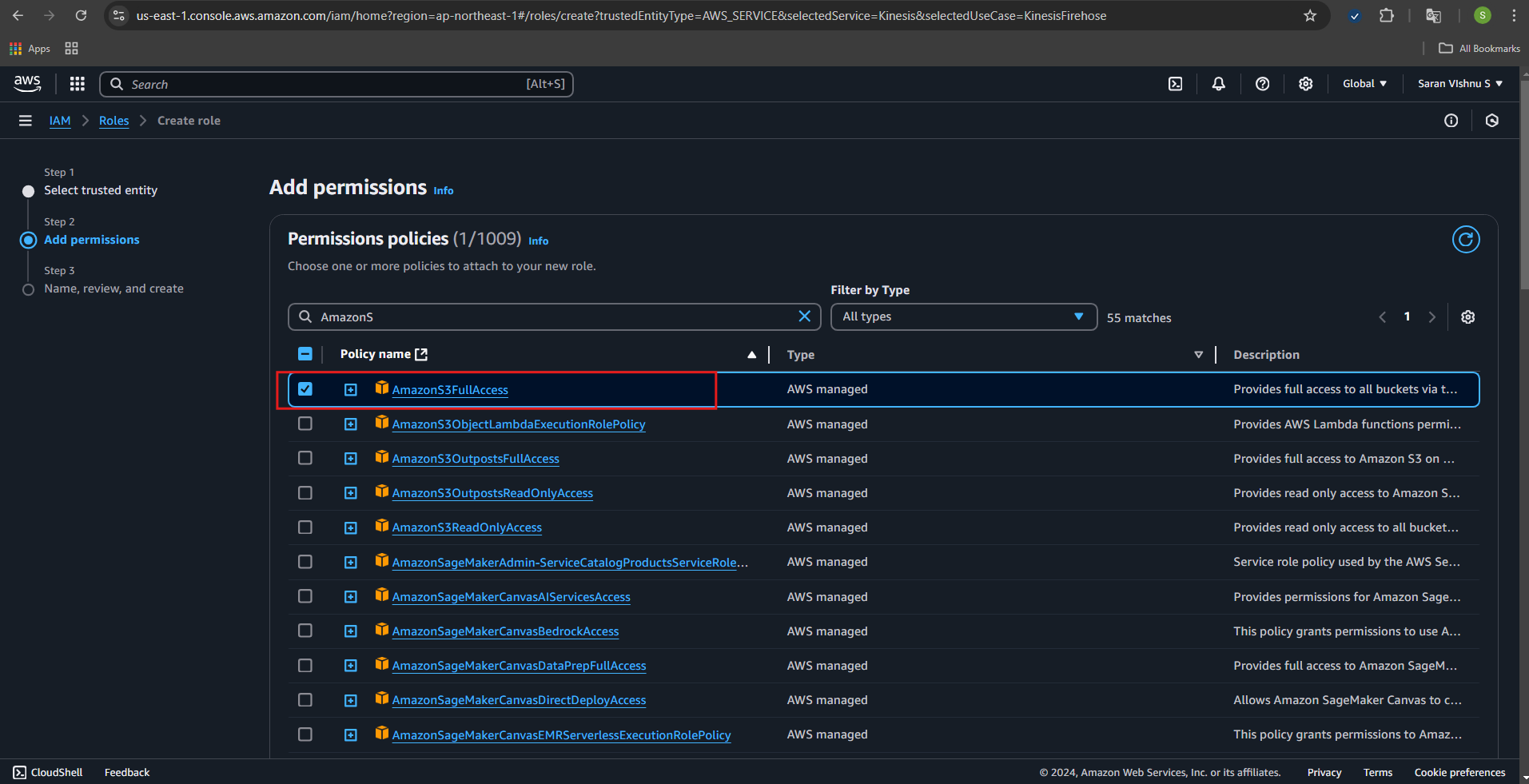Image resolution: width=1529 pixels, height=784 pixels.
Task: Navigate to Roles in the breadcrumb
Action: pos(113,121)
